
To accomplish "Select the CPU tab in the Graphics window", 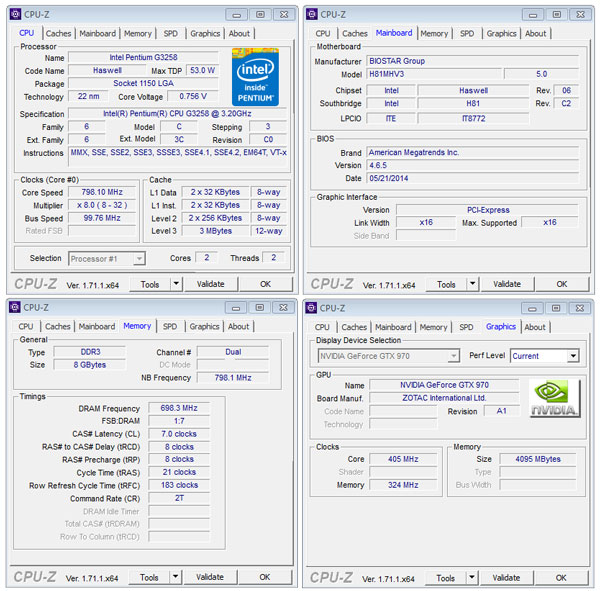I will coord(322,327).
